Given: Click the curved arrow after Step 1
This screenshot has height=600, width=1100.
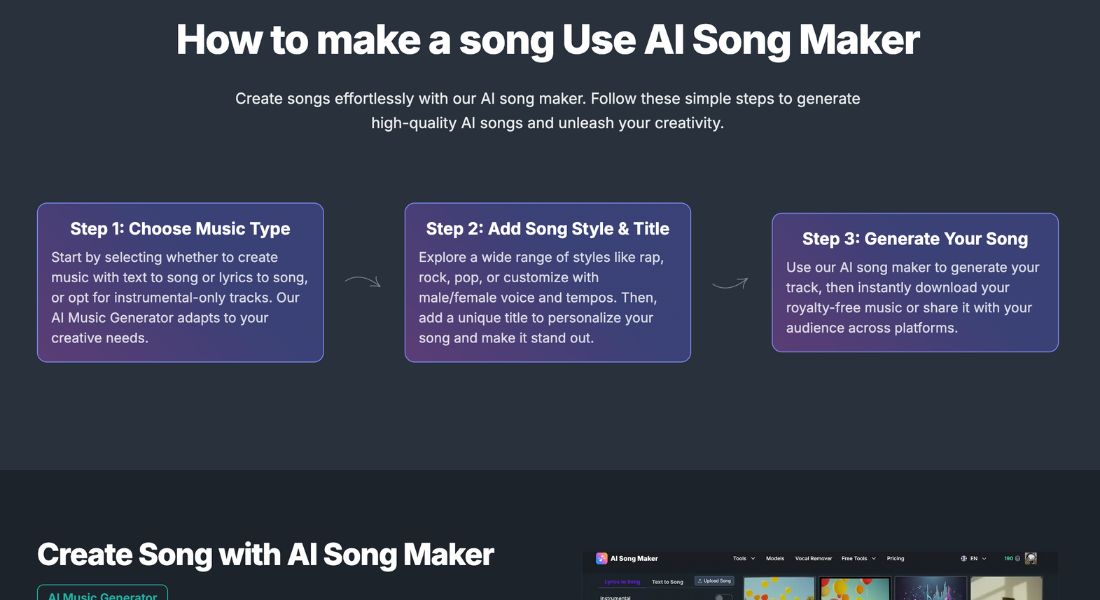Looking at the screenshot, I should (x=363, y=281).
